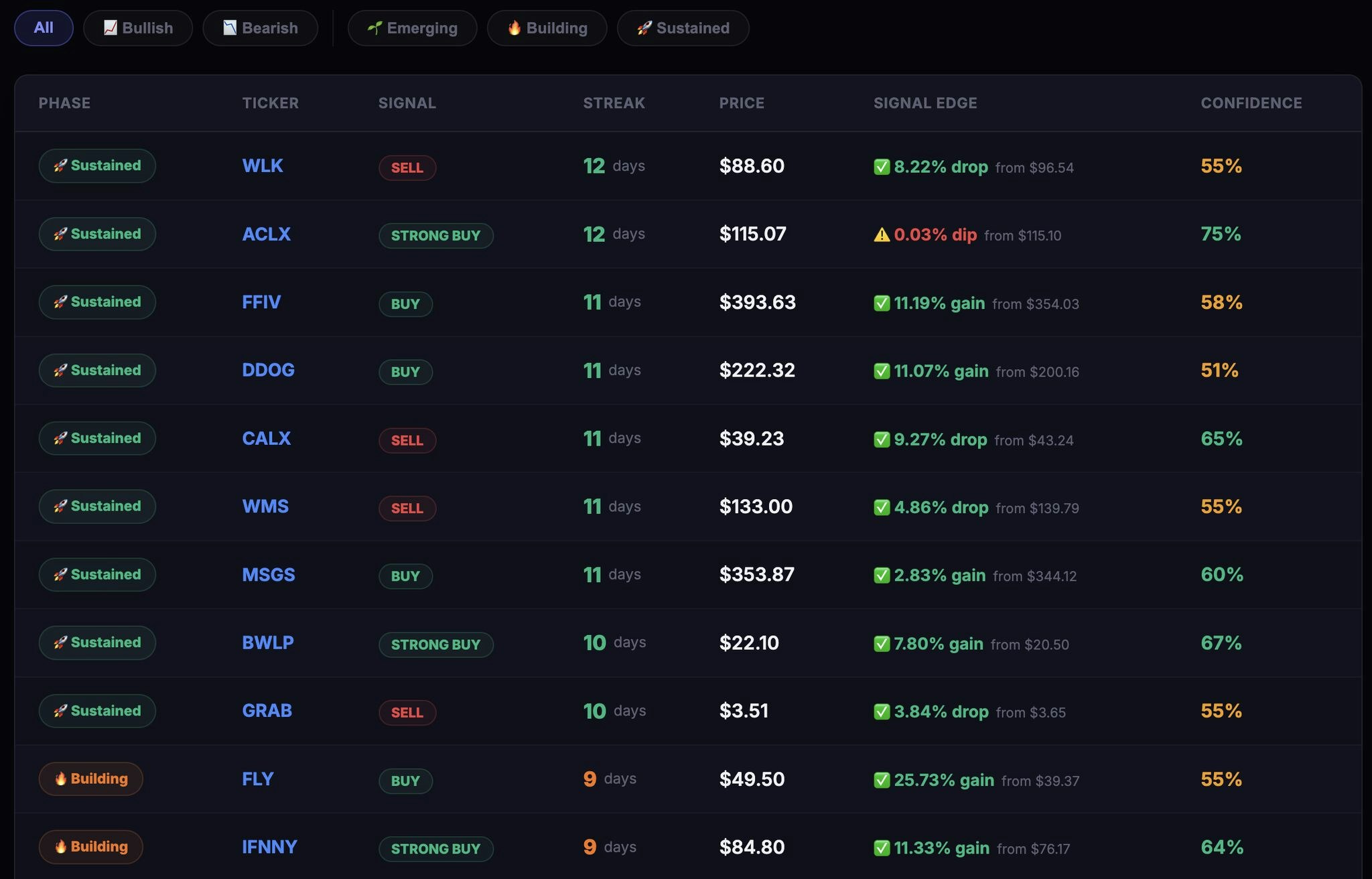
Task: Open the MSGS ticker link
Action: pos(269,575)
